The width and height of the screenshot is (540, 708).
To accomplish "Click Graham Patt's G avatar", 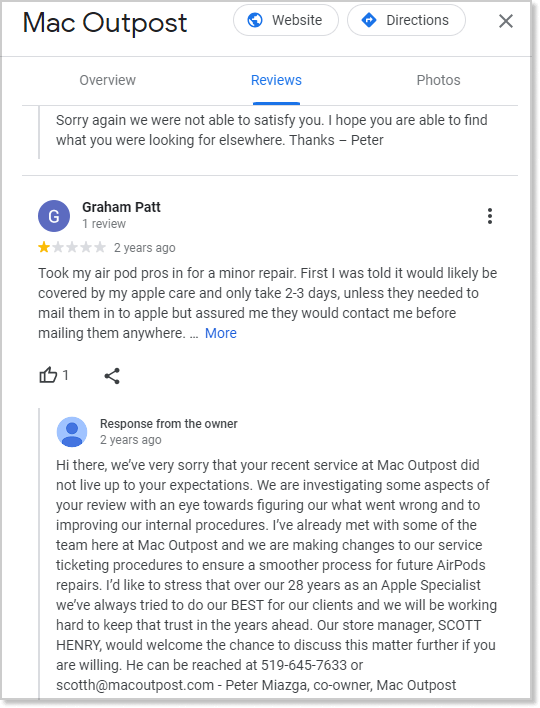I will pos(54,216).
